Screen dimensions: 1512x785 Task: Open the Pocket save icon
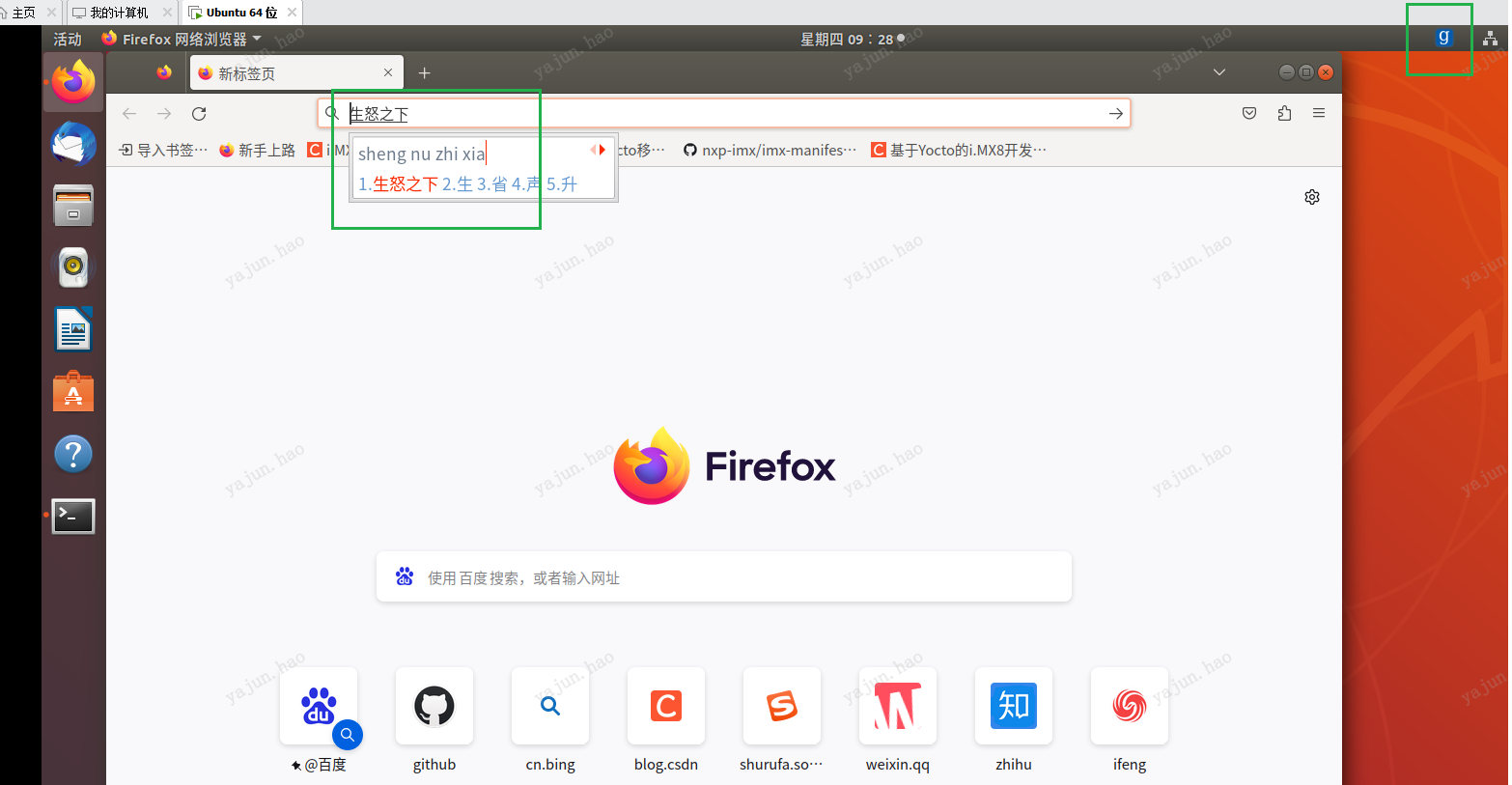point(1249,114)
